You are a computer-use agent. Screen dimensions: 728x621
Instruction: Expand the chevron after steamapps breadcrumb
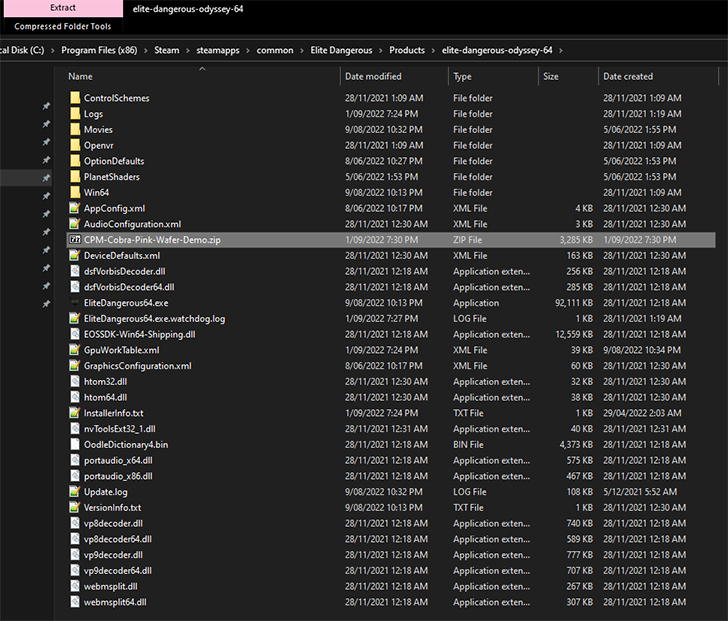pos(248,51)
